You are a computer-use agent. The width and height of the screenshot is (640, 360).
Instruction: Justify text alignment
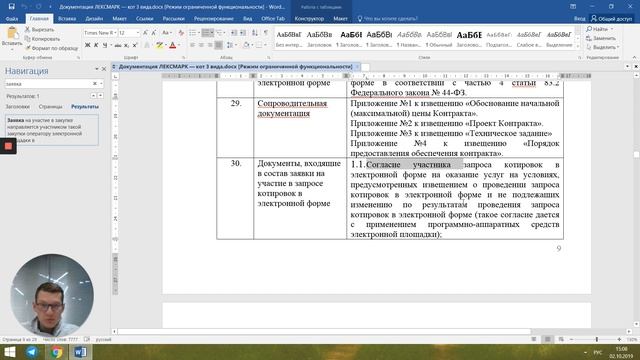click(x=219, y=45)
